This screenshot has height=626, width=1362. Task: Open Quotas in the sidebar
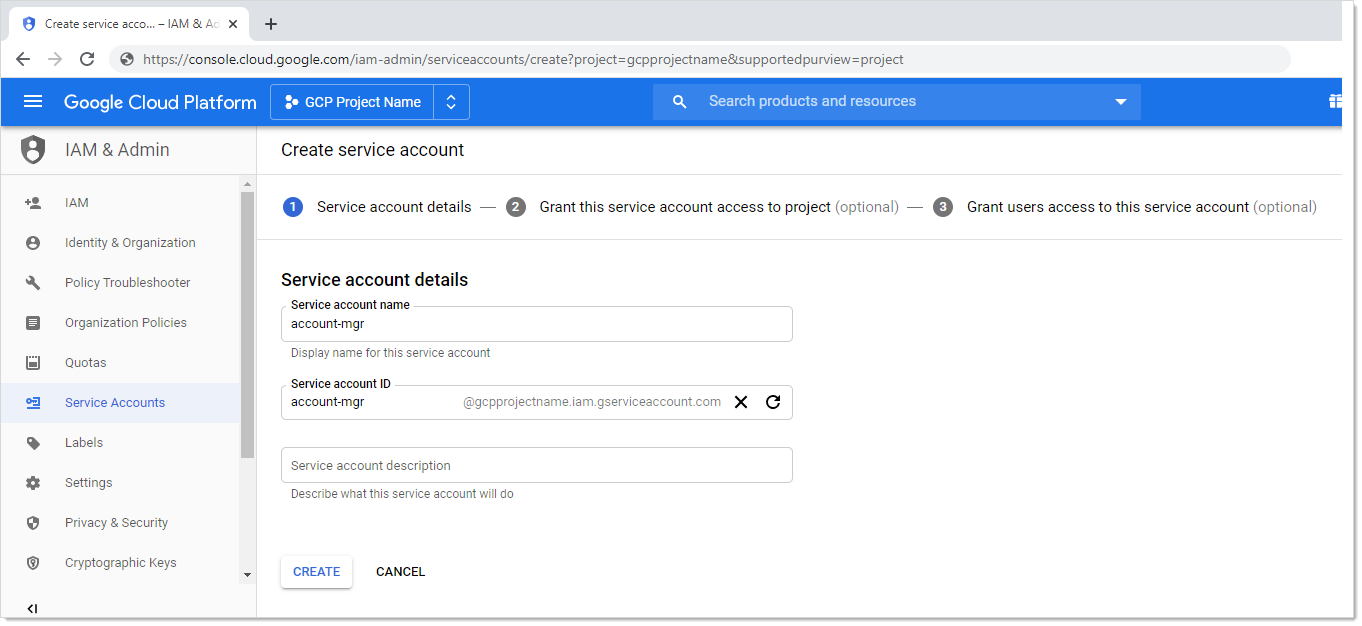[85, 363]
